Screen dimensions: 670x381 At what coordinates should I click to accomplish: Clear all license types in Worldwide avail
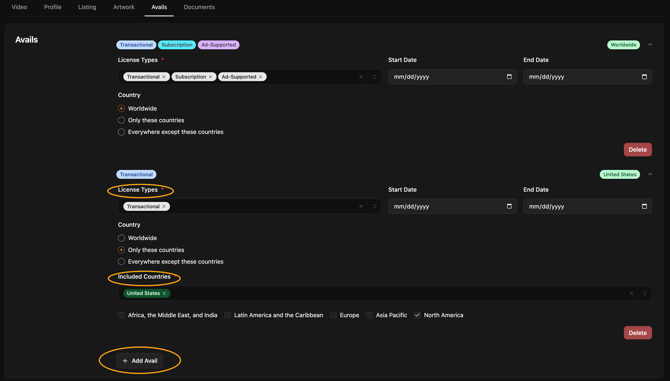click(361, 77)
